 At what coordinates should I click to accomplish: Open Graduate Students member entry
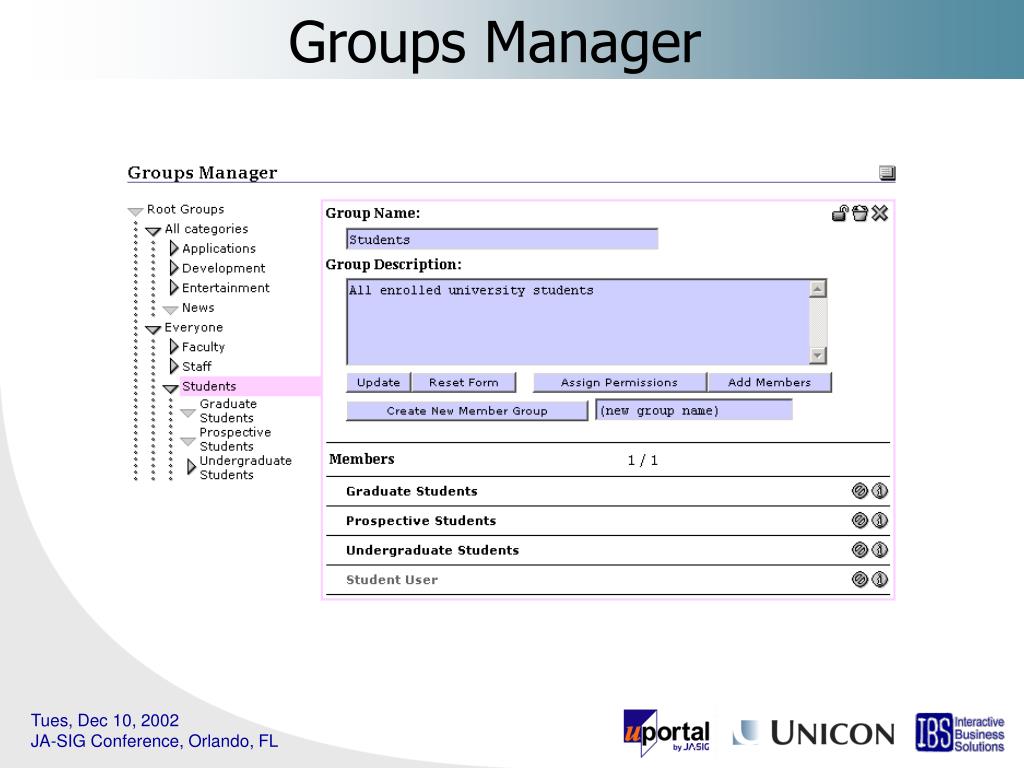coord(411,491)
